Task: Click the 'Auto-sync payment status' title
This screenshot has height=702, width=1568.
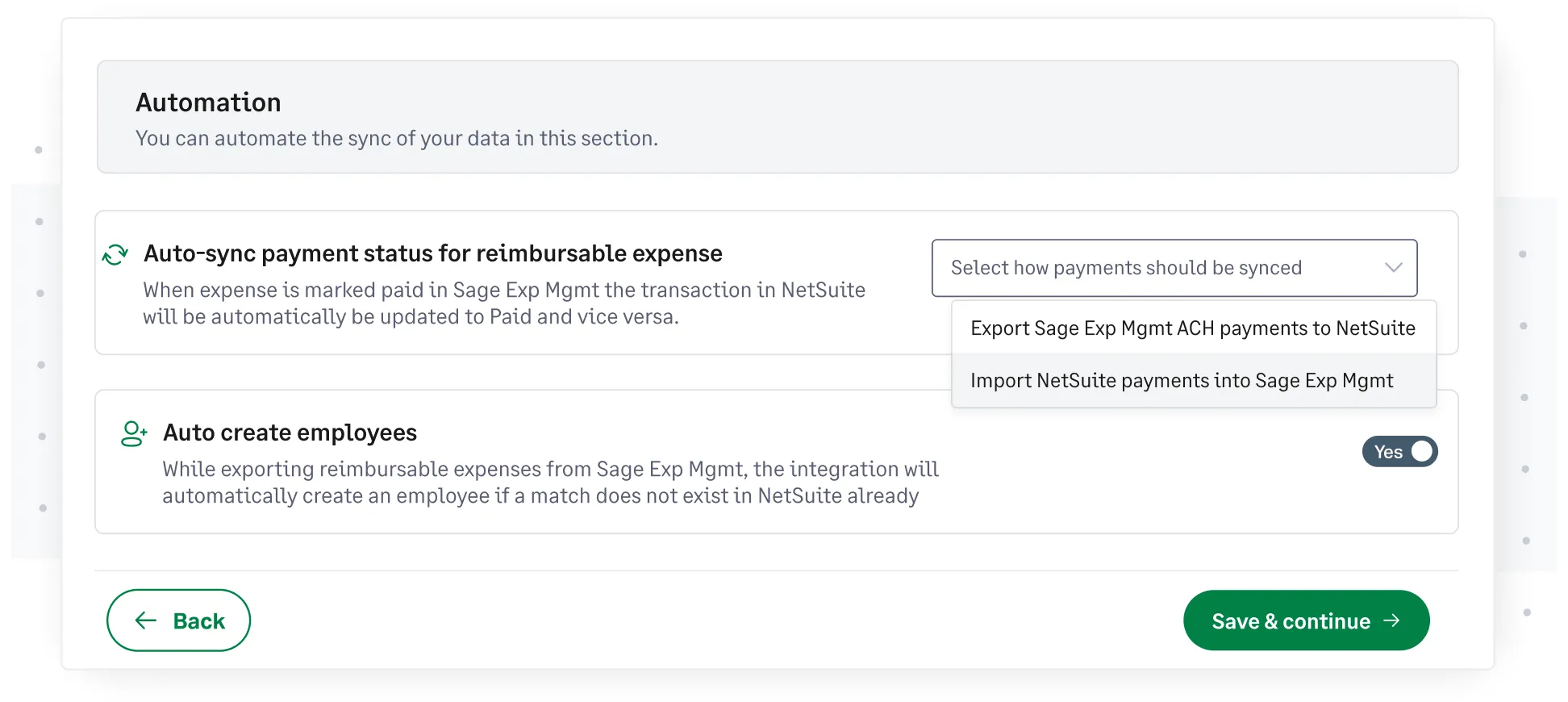Action: point(432,253)
